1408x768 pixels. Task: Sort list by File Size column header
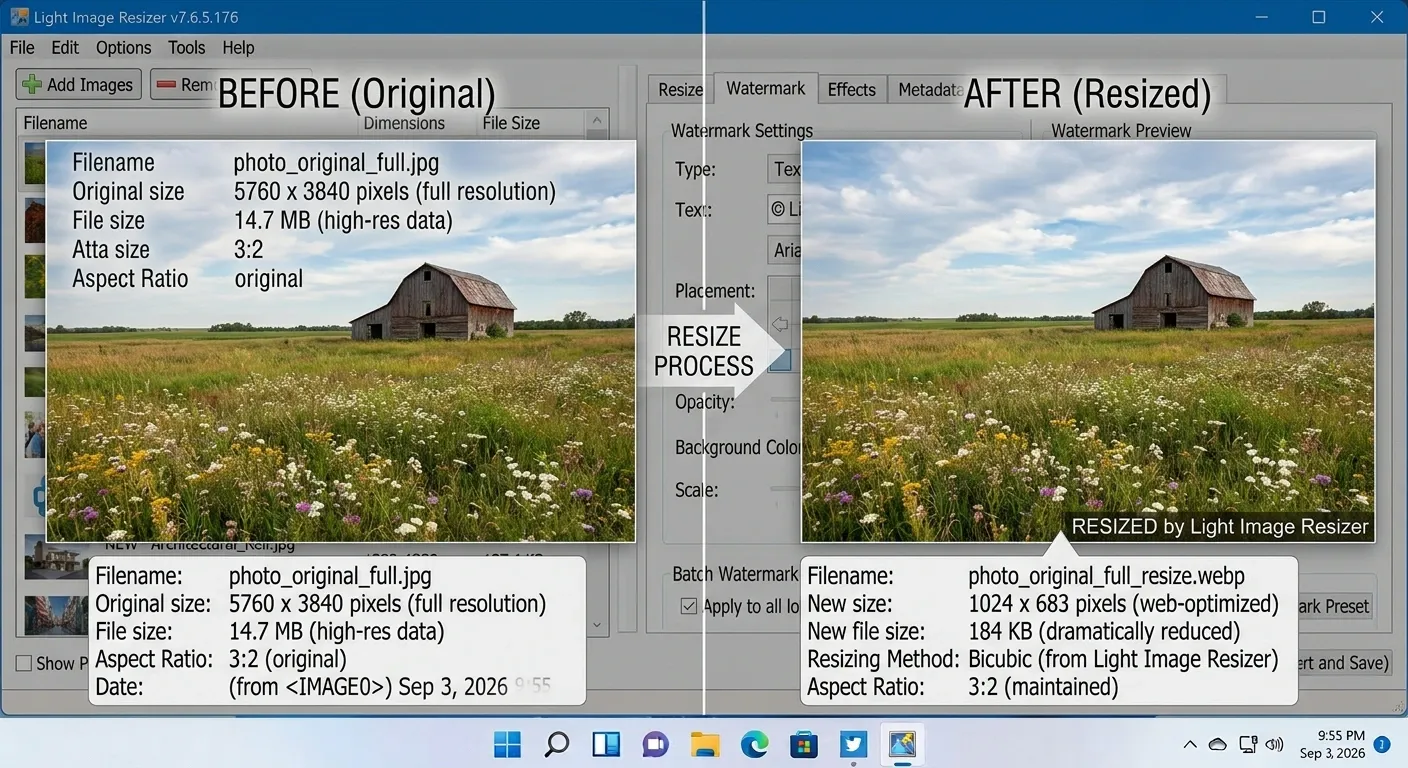pyautogui.click(x=530, y=123)
